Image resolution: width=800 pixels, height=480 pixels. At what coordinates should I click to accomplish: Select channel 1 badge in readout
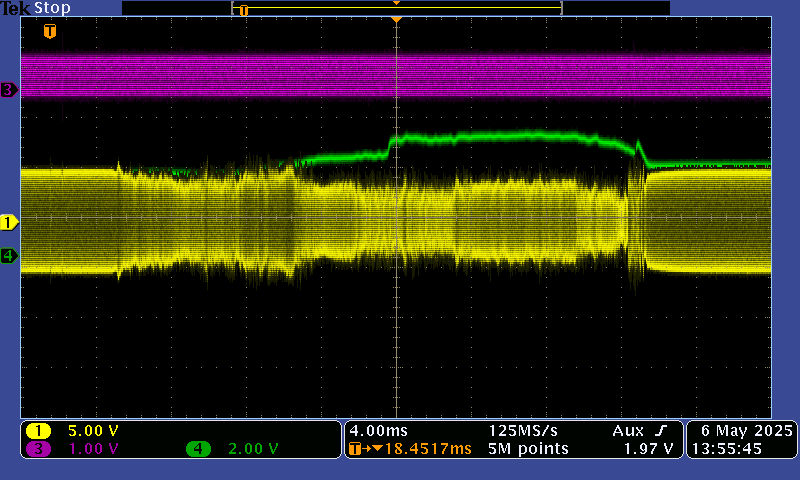click(39, 430)
